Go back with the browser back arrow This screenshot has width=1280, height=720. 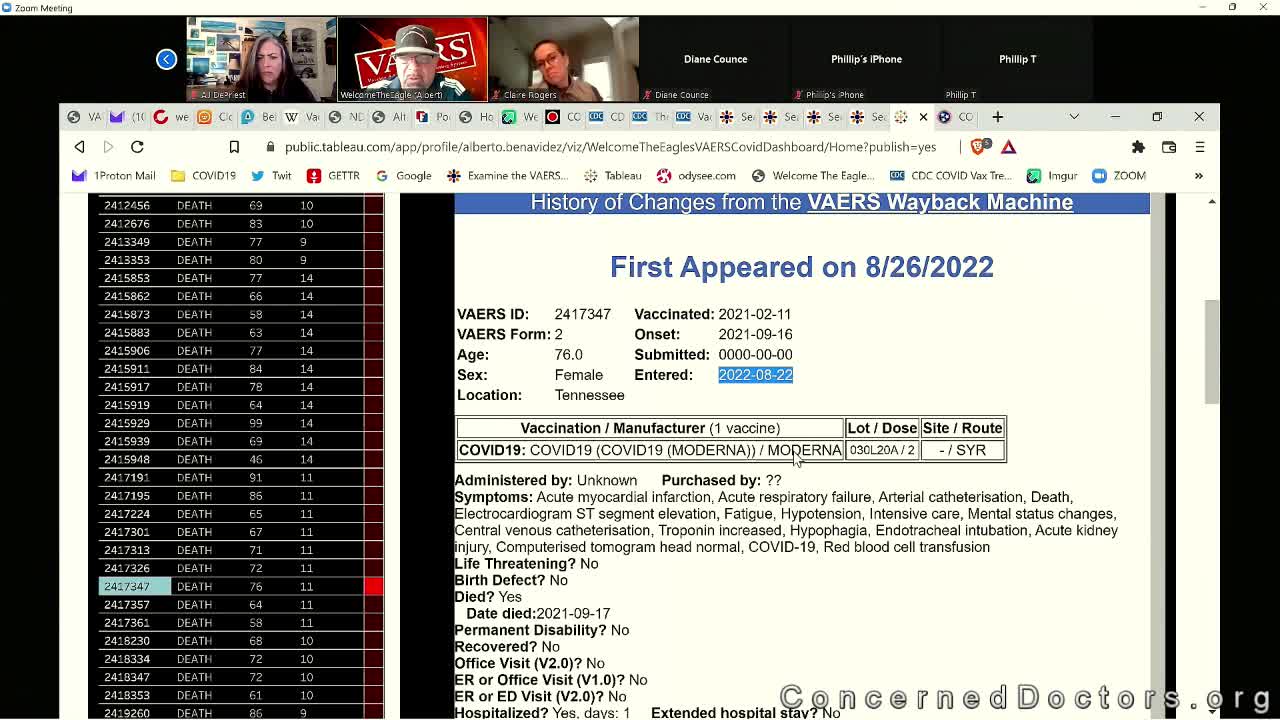[x=79, y=147]
